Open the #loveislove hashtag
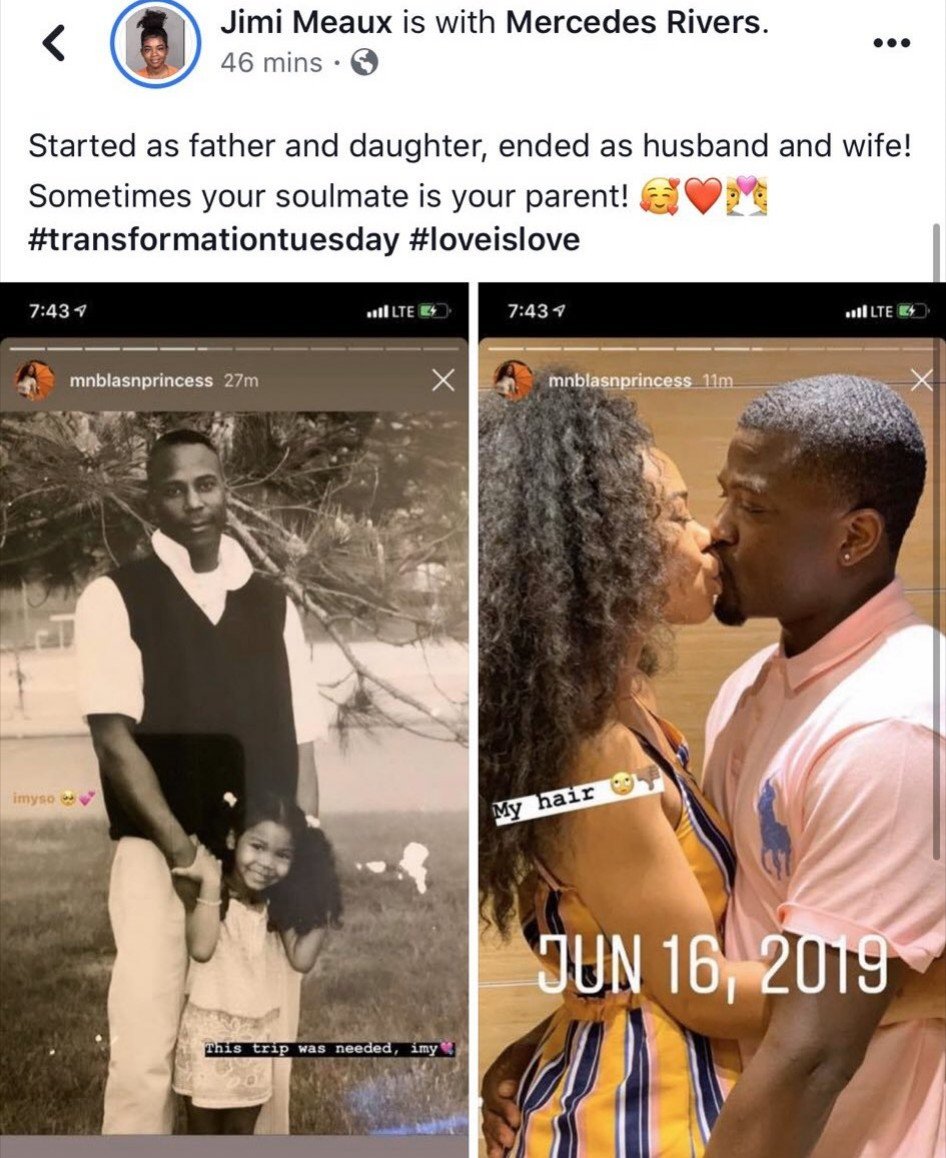This screenshot has width=946, height=1158. (493, 239)
